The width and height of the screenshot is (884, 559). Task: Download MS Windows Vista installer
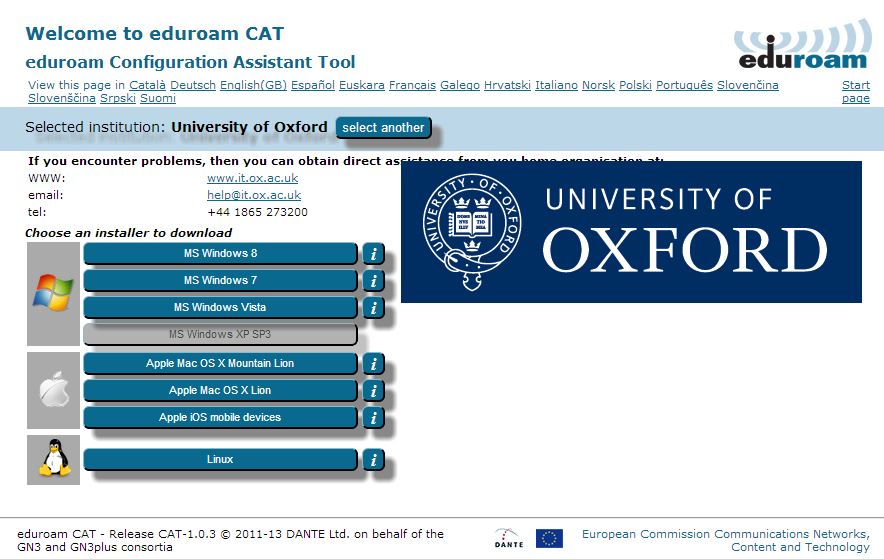coord(220,308)
